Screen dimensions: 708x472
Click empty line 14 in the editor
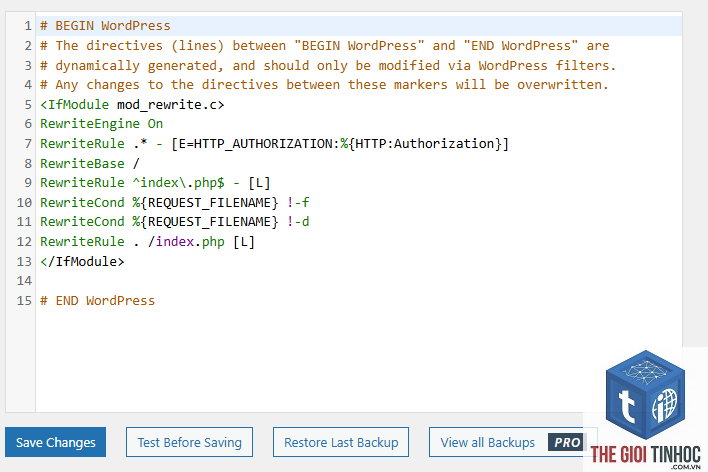point(359,281)
